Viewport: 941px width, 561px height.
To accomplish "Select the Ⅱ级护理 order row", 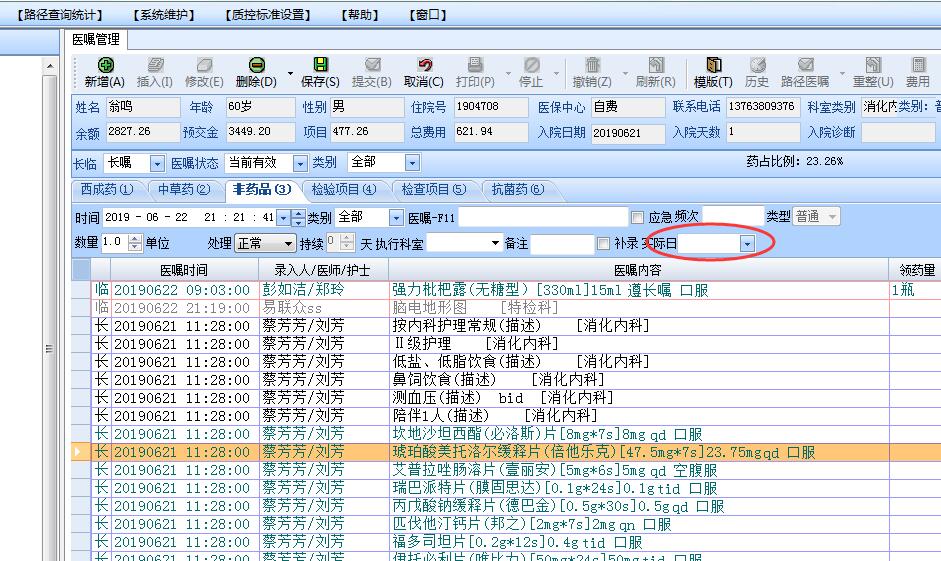I will pos(506,344).
